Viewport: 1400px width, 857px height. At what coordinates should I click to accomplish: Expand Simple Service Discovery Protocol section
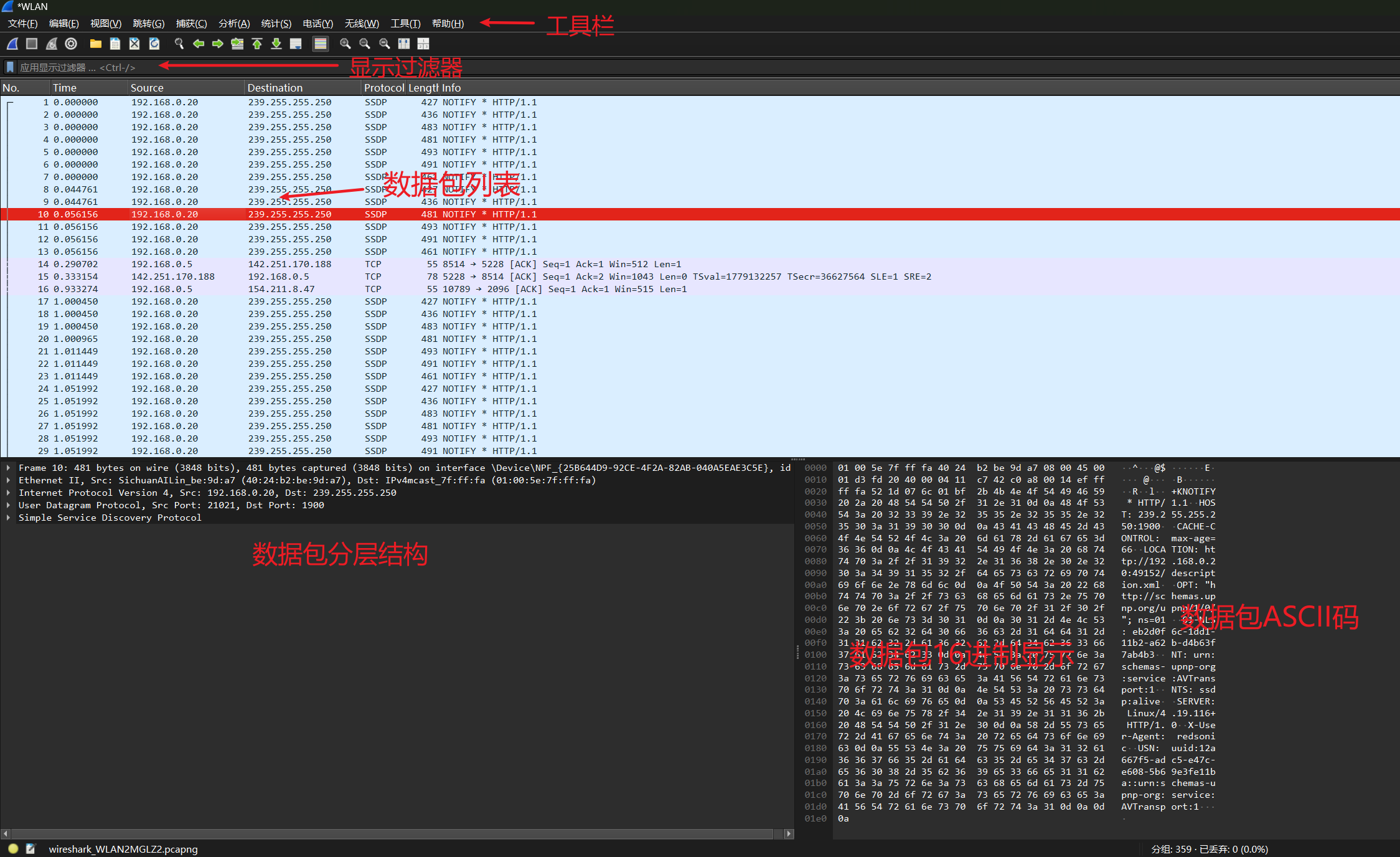click(8, 518)
